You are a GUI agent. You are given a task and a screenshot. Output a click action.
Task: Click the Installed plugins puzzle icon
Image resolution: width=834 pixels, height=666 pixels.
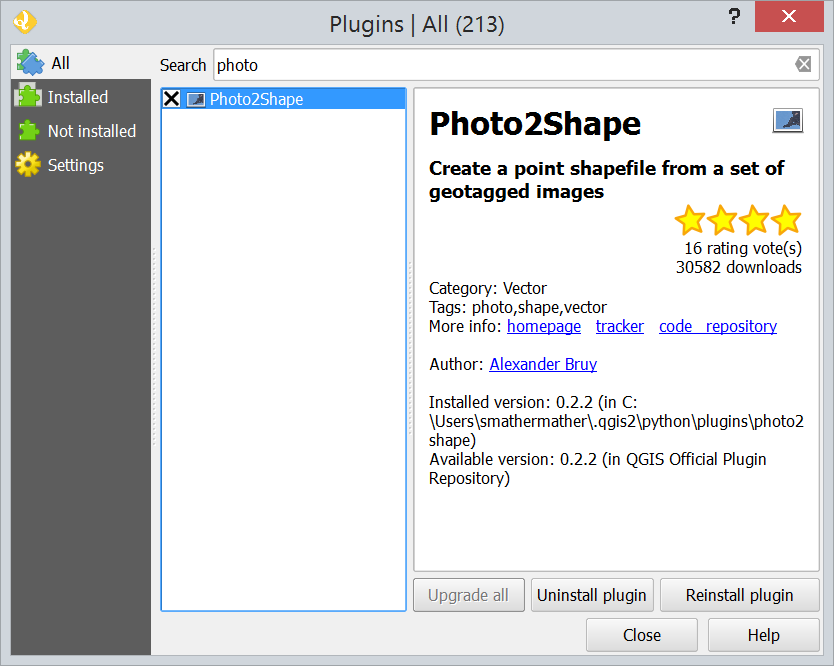tap(28, 97)
